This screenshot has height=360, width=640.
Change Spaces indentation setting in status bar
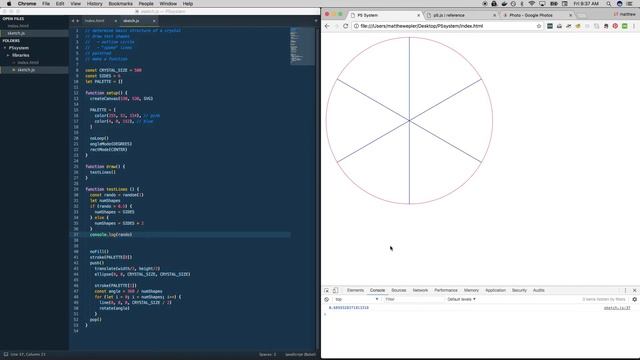268,354
